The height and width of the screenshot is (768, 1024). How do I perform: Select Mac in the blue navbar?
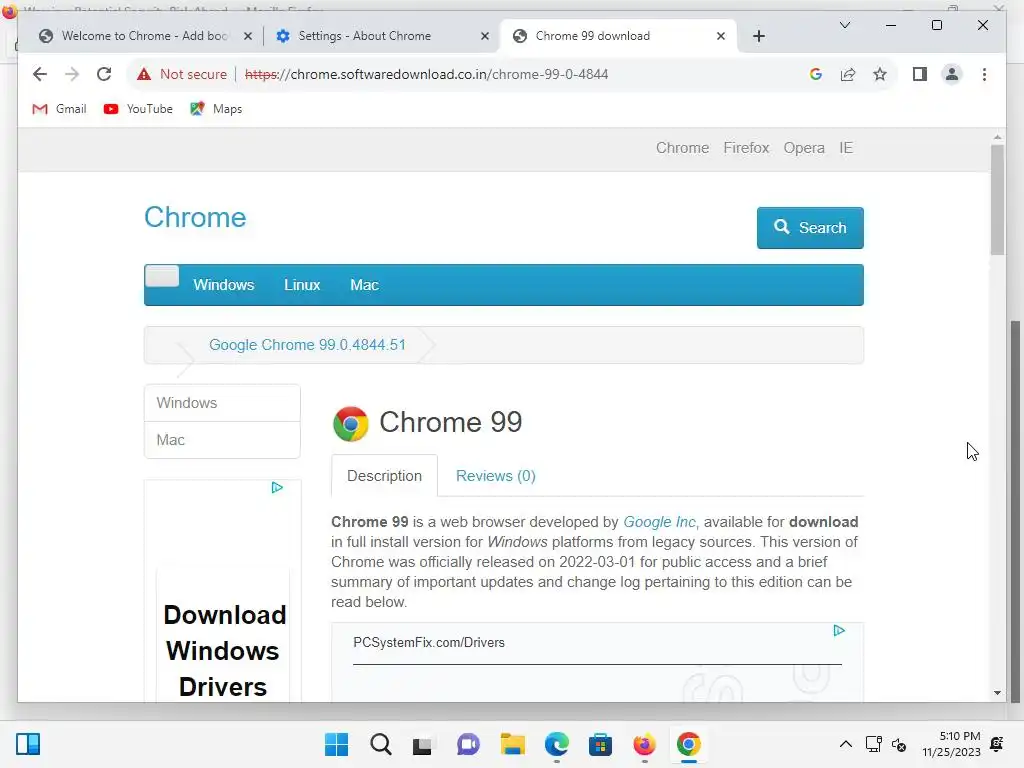click(x=364, y=285)
